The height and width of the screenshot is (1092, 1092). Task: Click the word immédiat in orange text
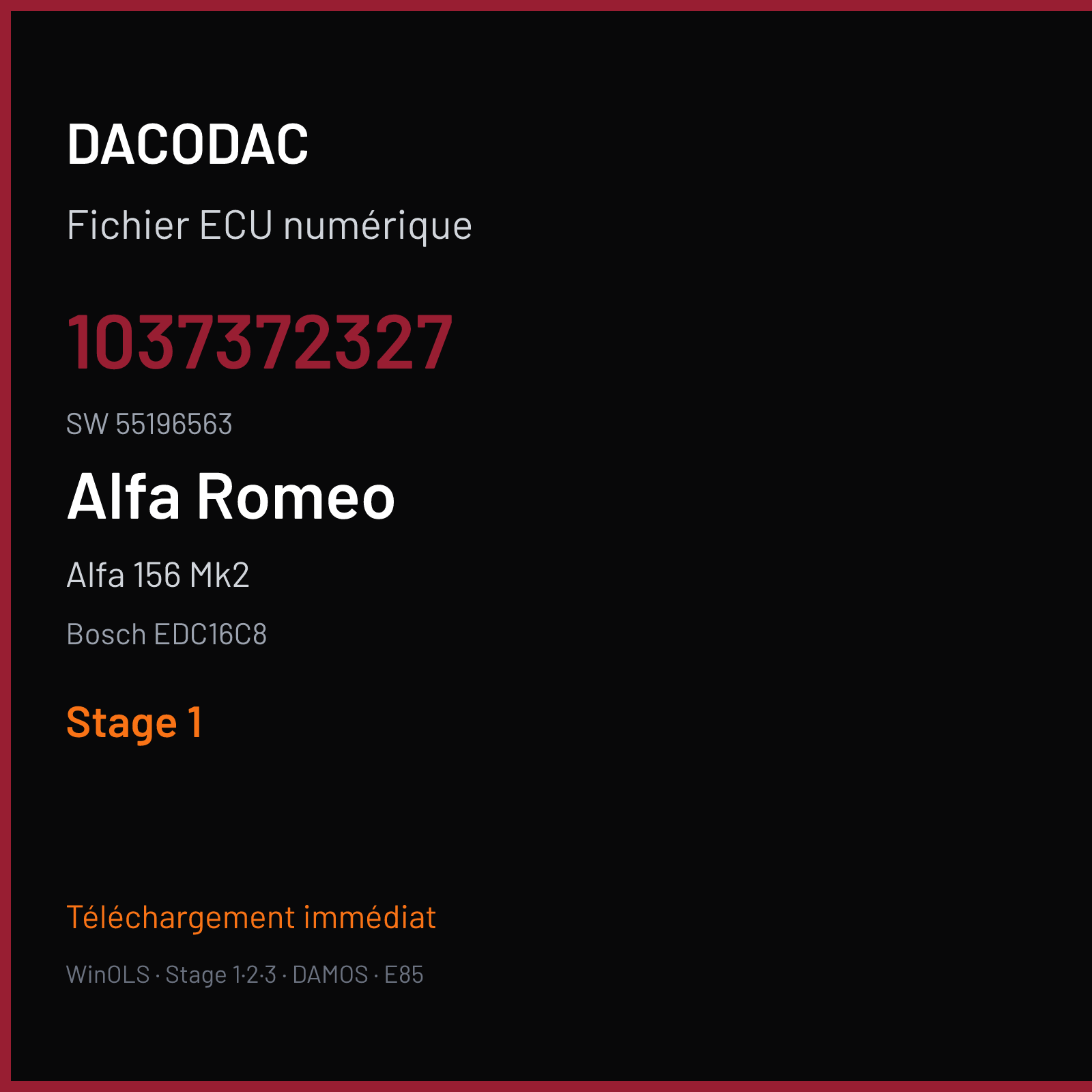tap(369, 918)
